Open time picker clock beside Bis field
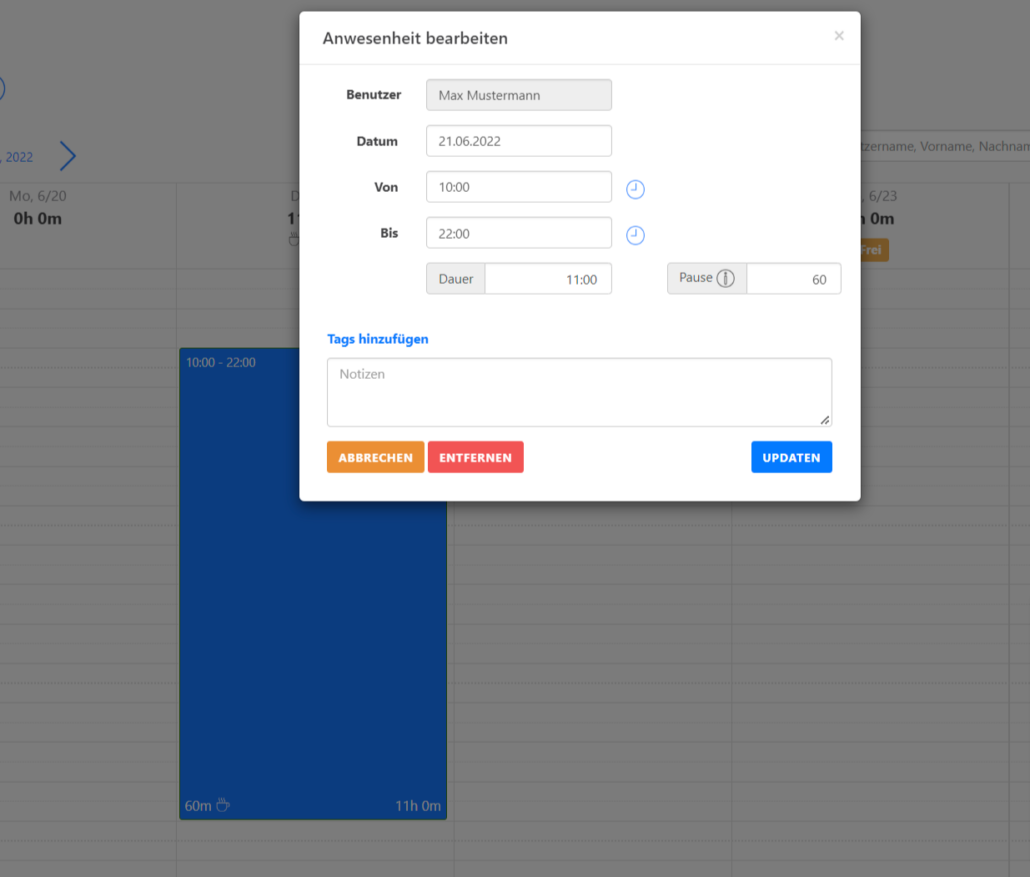The width and height of the screenshot is (1030, 877). coord(635,235)
